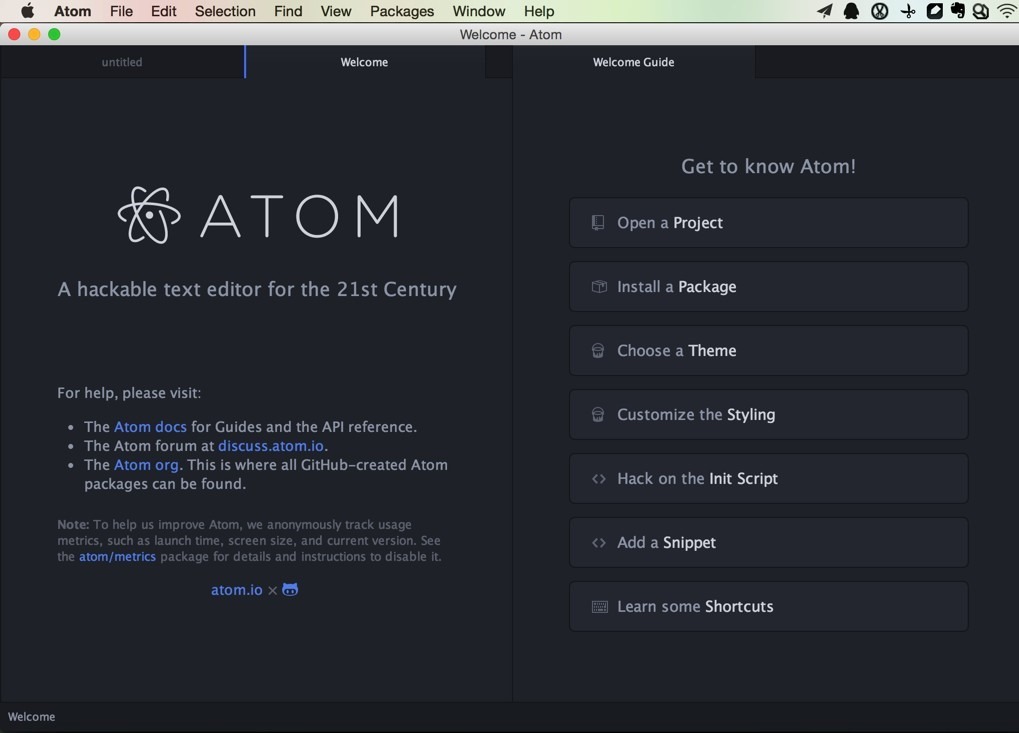The width and height of the screenshot is (1019, 733).
Task: Open the Packages menu
Action: (402, 11)
